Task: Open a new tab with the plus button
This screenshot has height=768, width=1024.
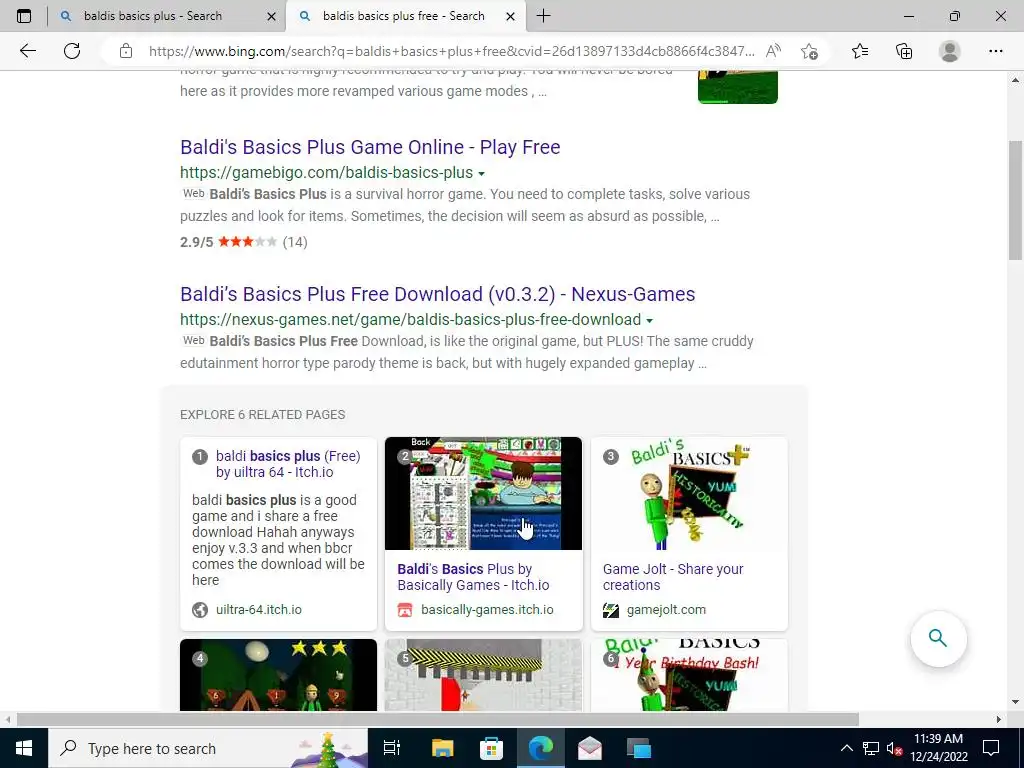Action: tap(543, 16)
